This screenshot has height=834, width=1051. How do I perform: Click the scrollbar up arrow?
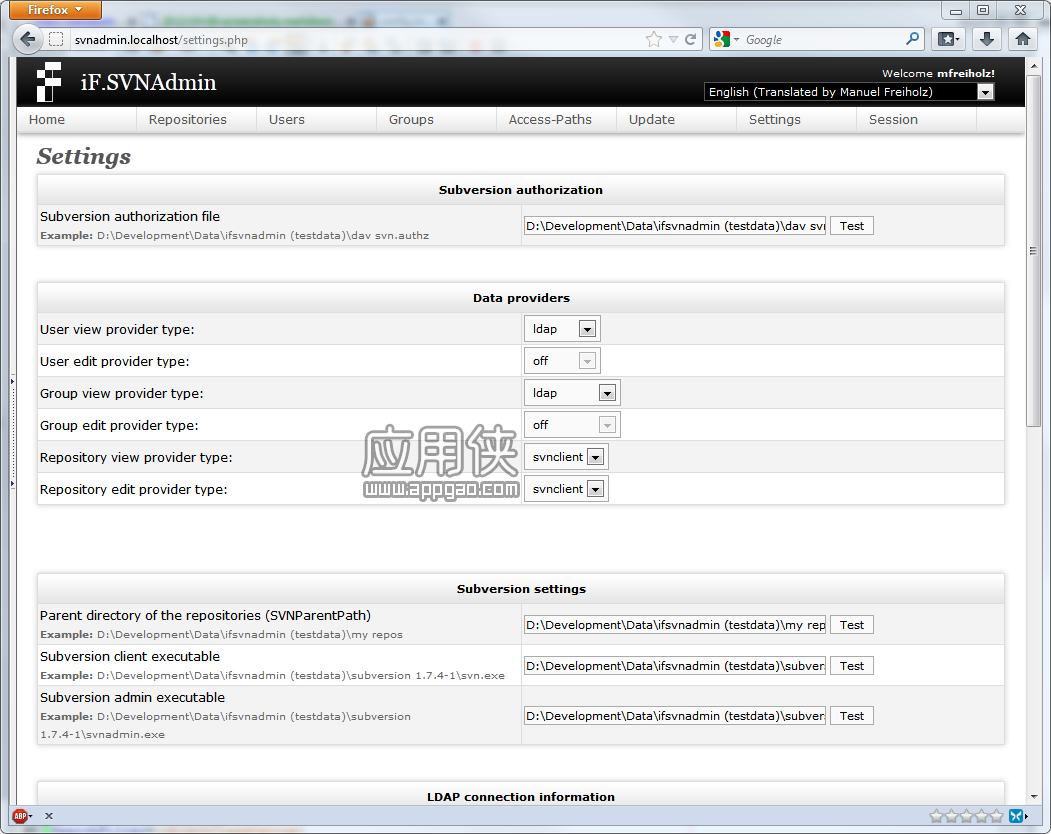1033,66
